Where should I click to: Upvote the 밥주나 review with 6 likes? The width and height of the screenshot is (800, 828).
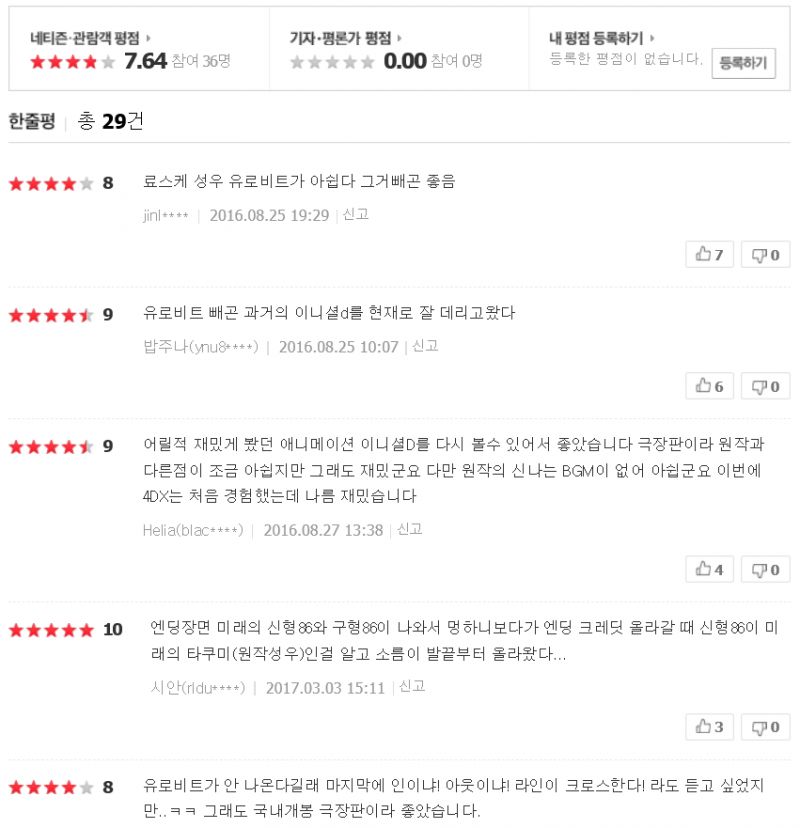tap(709, 386)
